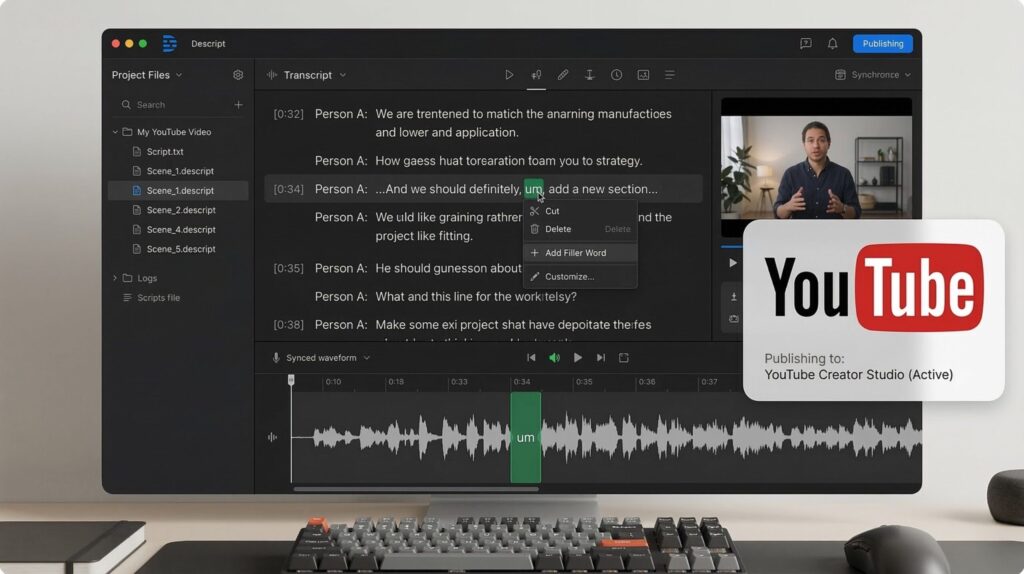Click the waveform icon left of audio track
Screen dimensions: 1024x574
pos(272,438)
